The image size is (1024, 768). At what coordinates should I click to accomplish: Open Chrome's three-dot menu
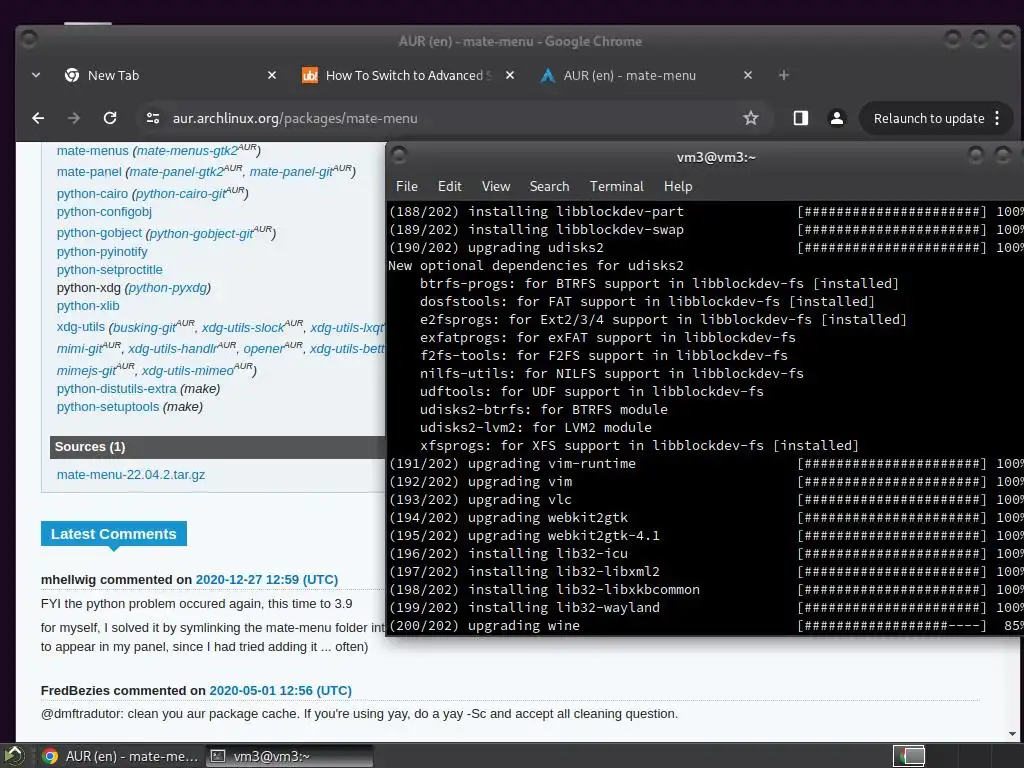997,118
